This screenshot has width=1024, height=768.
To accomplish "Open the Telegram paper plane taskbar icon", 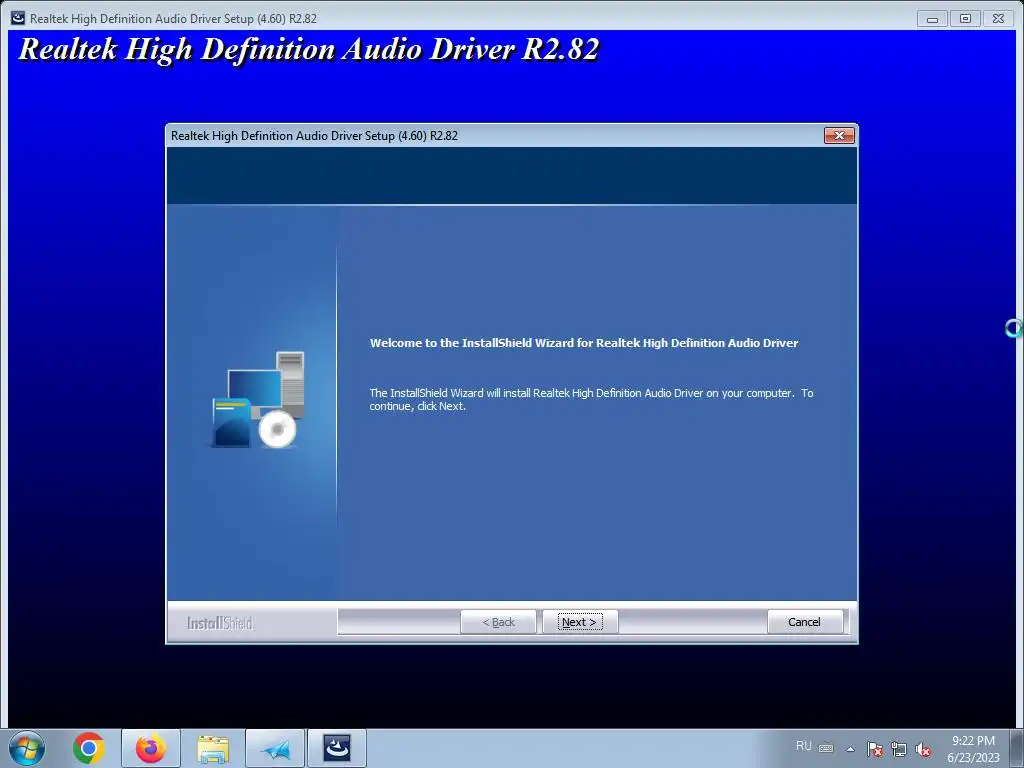I will click(275, 749).
